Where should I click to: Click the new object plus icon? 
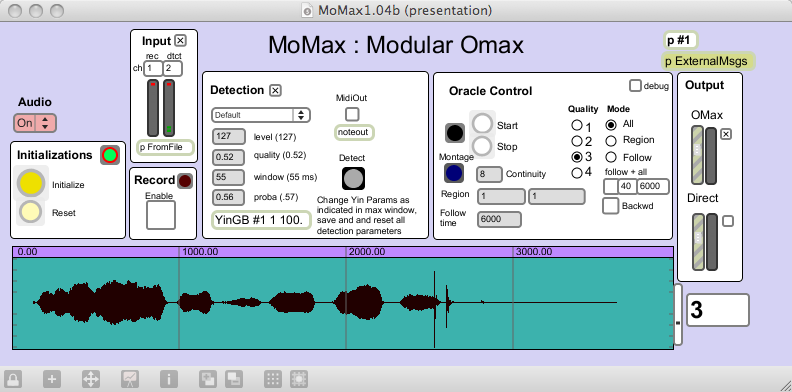tap(52, 379)
